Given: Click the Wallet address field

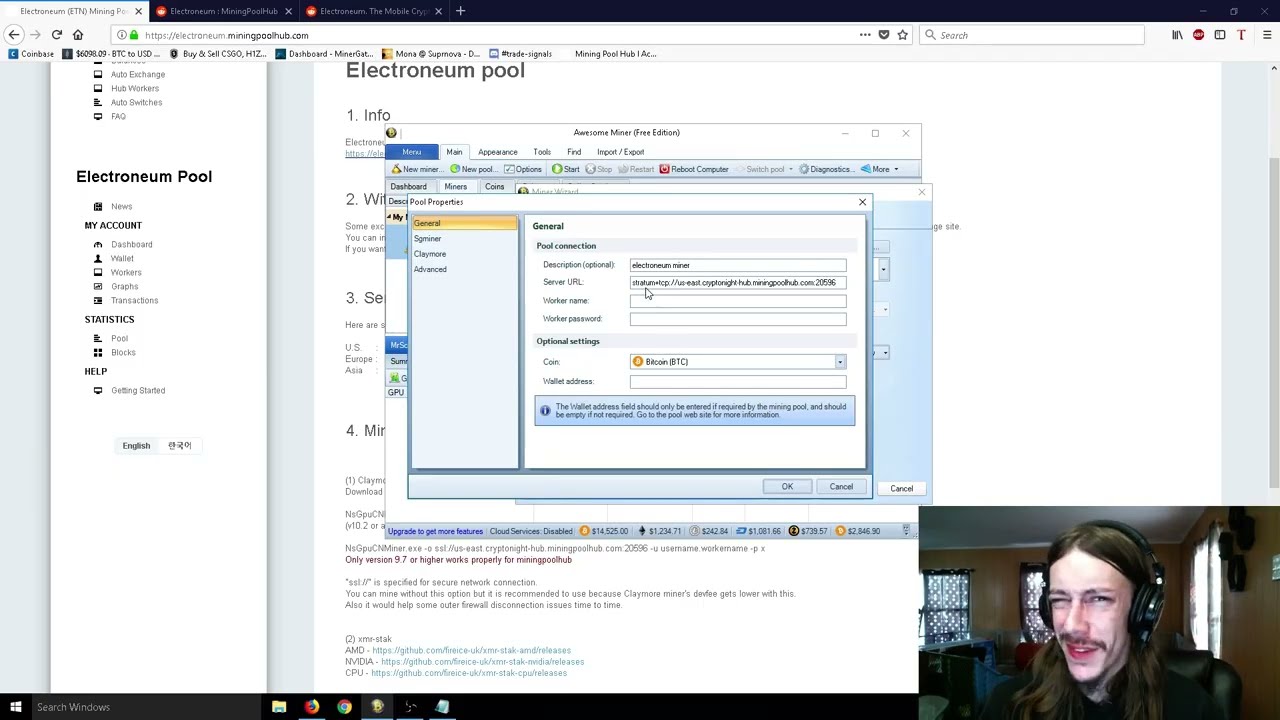Looking at the screenshot, I should tap(738, 381).
